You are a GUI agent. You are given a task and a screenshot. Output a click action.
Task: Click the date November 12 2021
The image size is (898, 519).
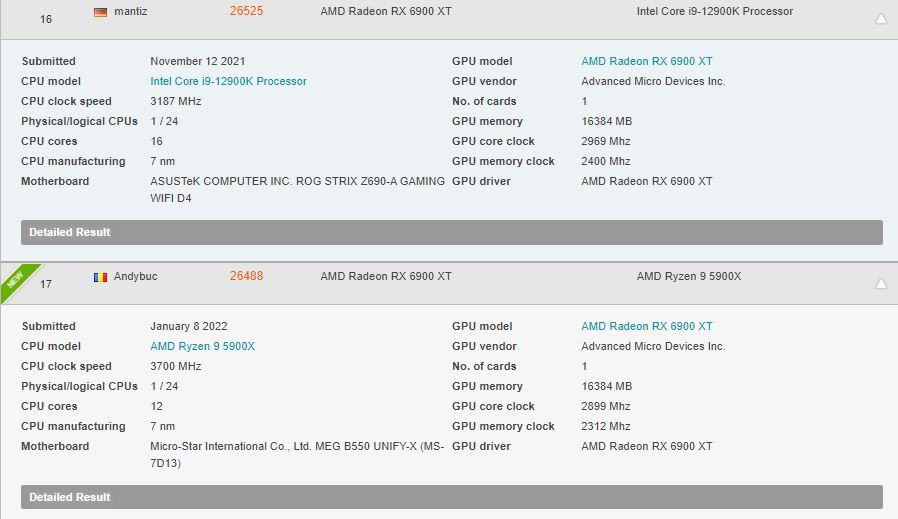point(198,61)
